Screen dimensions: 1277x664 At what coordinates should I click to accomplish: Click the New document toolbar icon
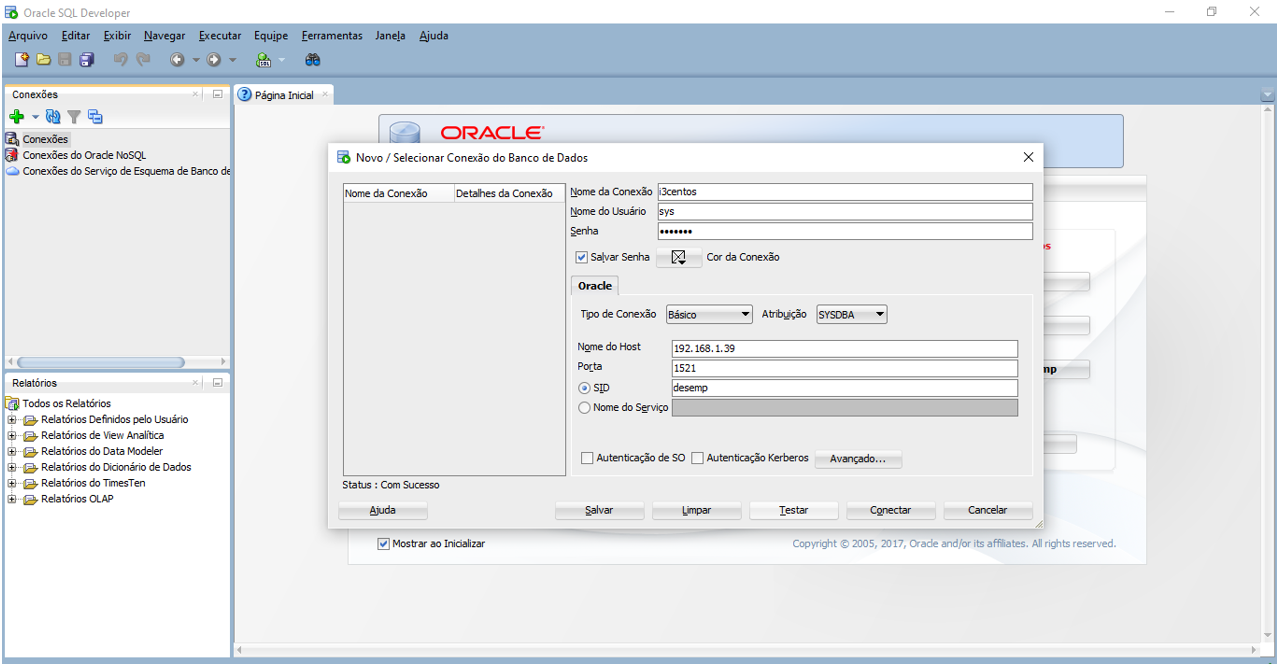point(21,60)
